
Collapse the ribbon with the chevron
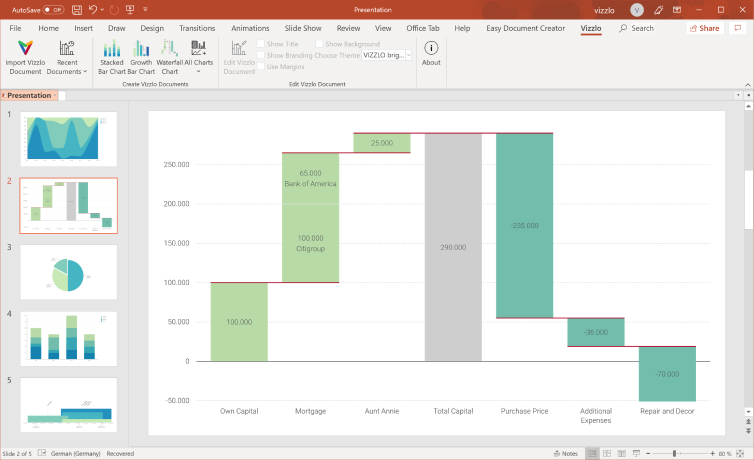tap(748, 85)
